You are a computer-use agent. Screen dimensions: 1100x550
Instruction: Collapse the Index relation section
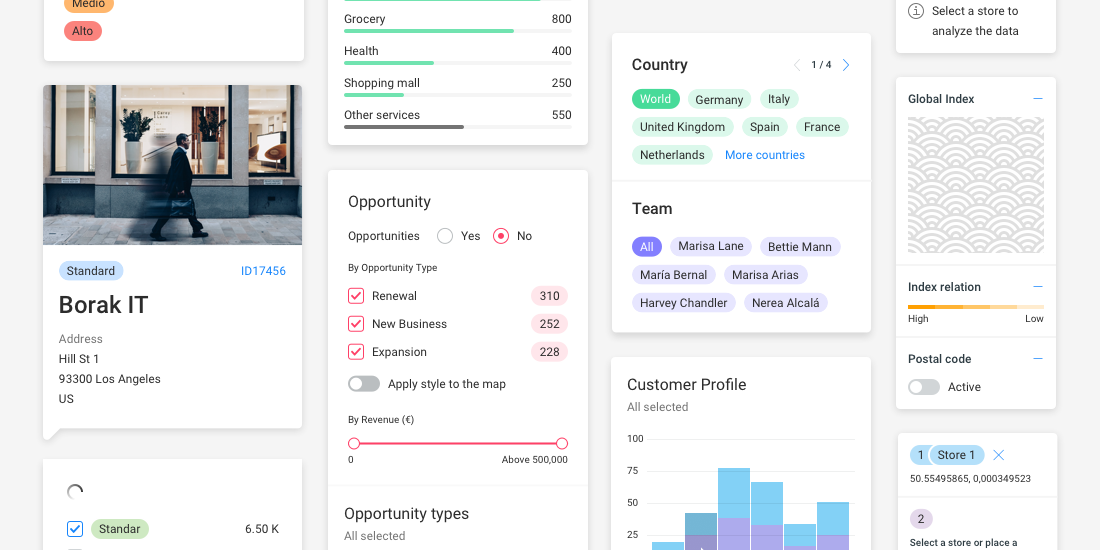[1037, 287]
